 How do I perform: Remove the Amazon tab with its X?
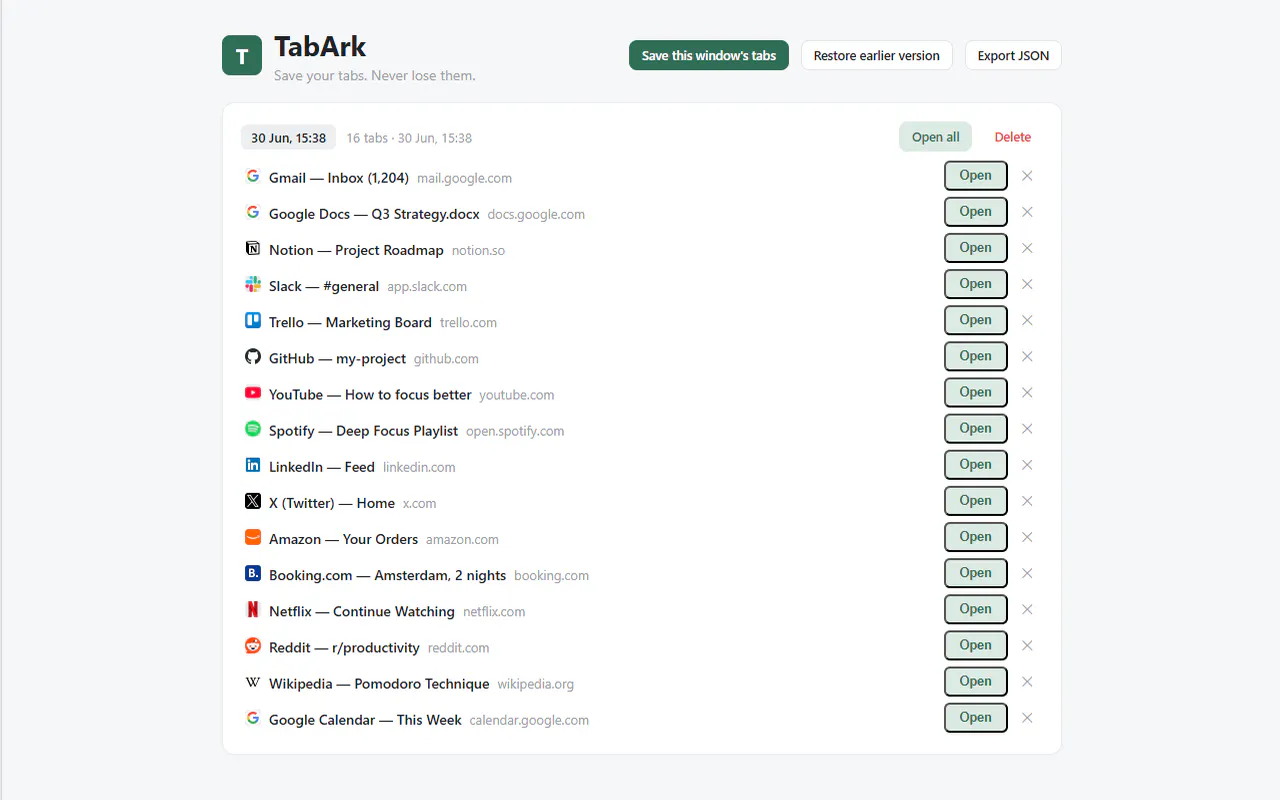[1027, 537]
